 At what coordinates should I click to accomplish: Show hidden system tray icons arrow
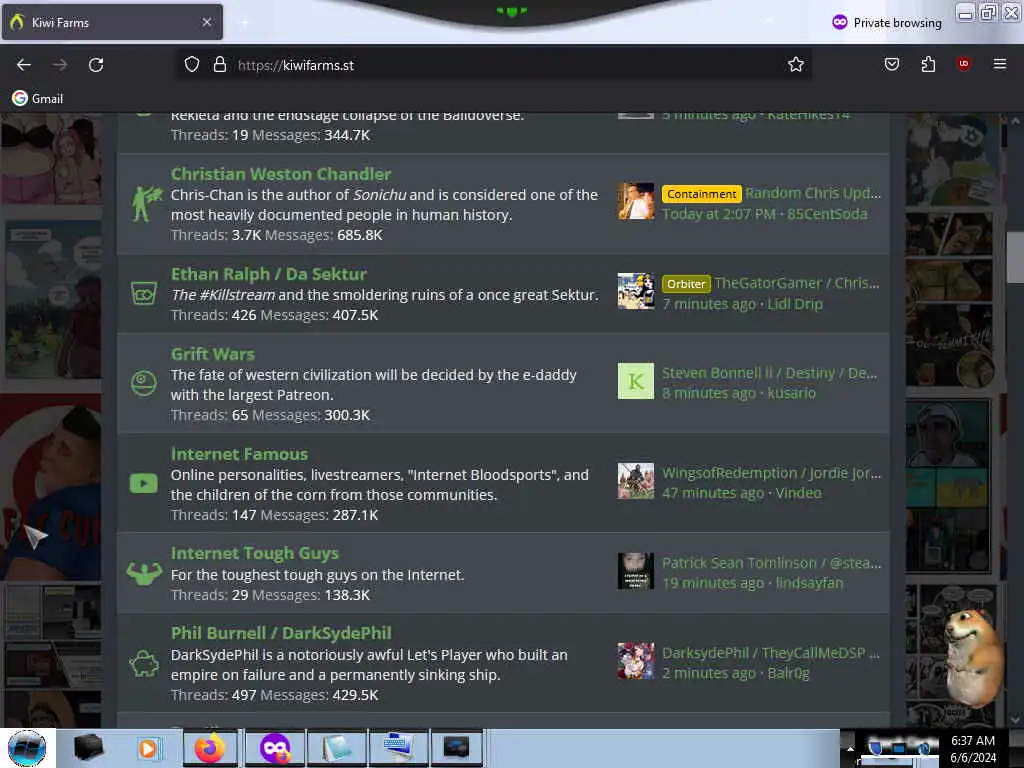coord(850,748)
